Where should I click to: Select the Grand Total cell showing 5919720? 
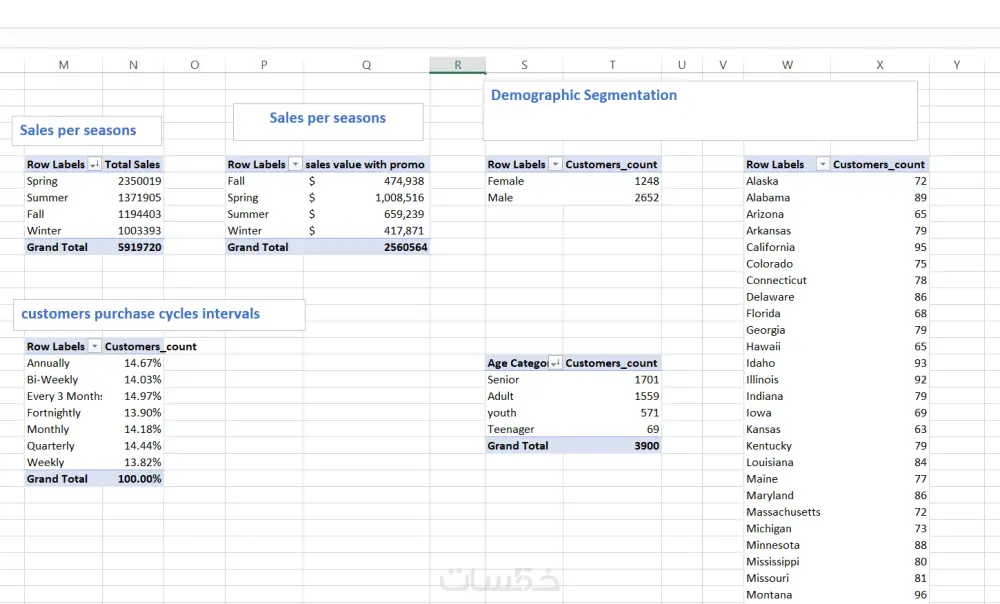pos(133,247)
